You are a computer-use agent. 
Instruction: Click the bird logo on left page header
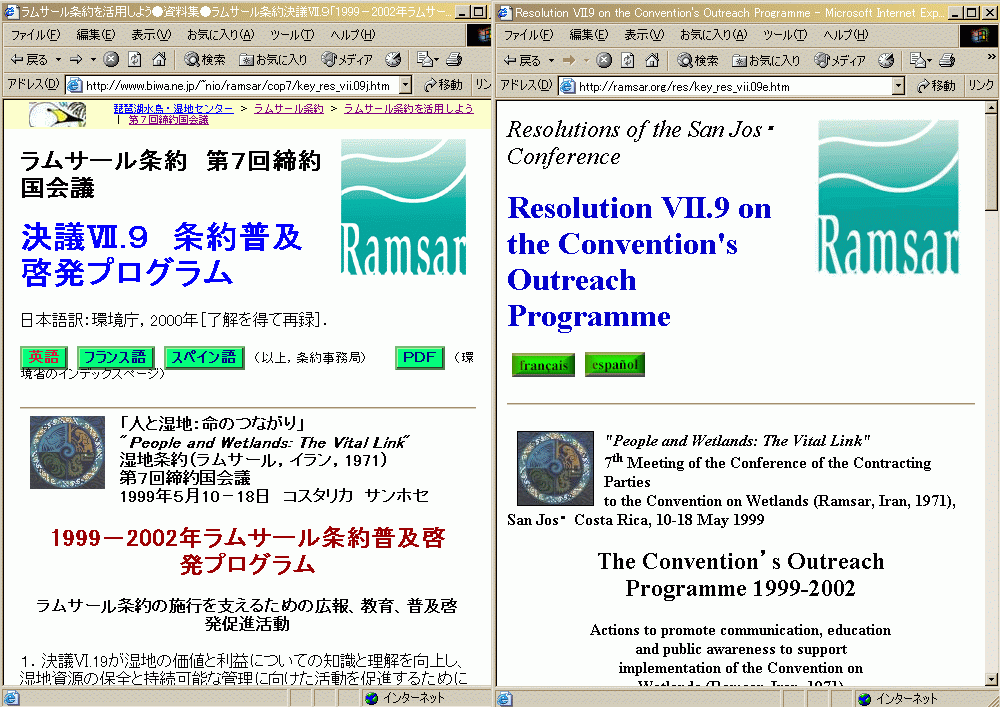tap(57, 114)
